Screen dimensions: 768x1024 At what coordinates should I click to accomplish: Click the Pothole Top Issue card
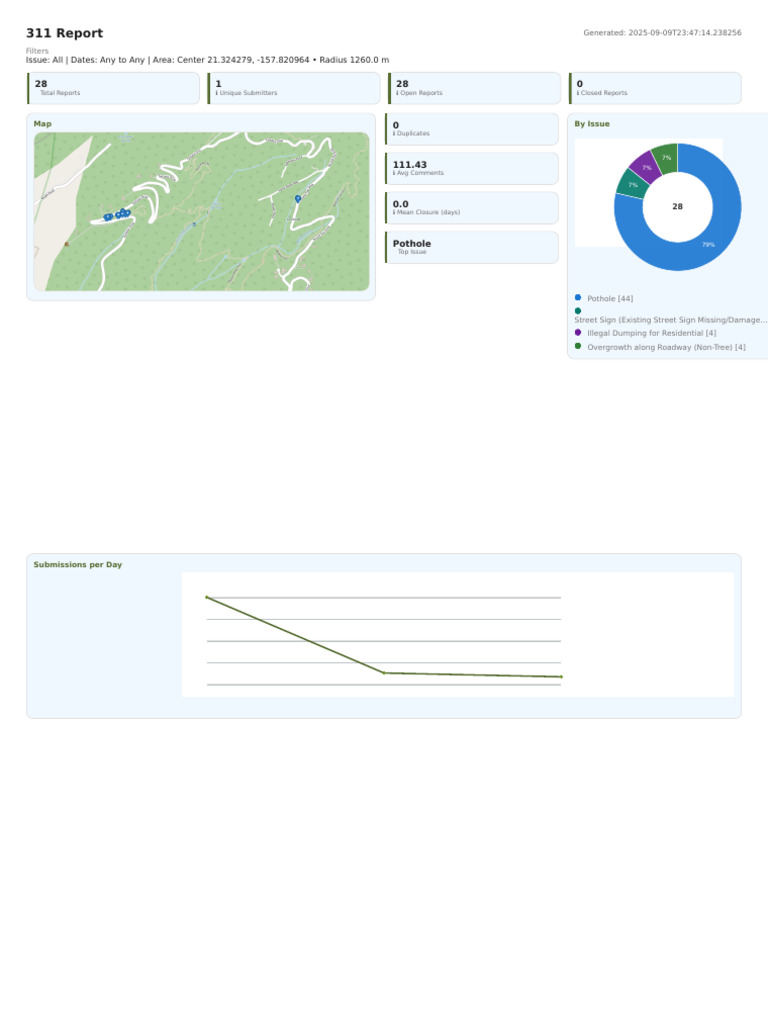[472, 247]
